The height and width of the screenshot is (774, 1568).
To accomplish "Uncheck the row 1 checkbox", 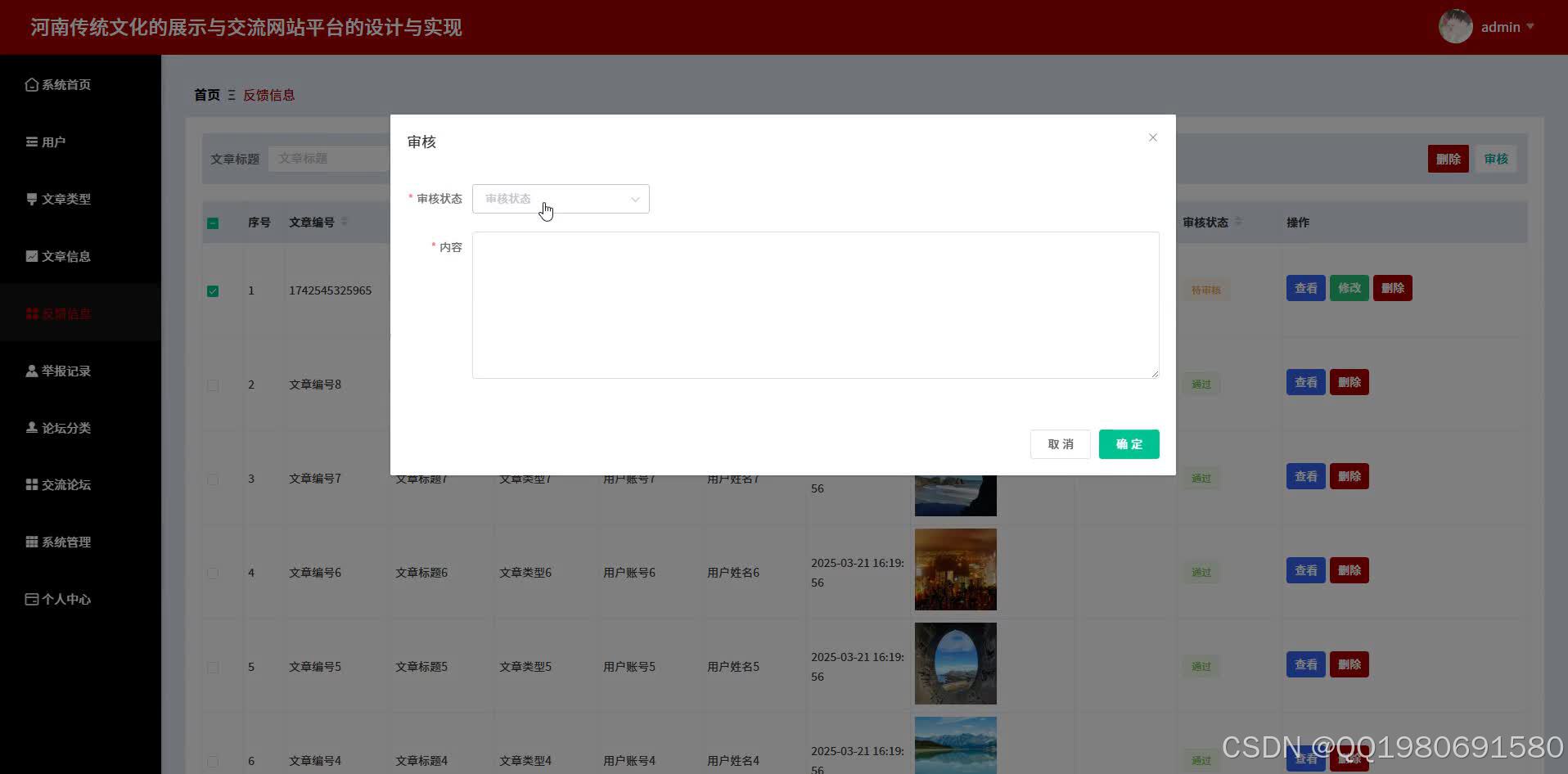I will (x=213, y=290).
